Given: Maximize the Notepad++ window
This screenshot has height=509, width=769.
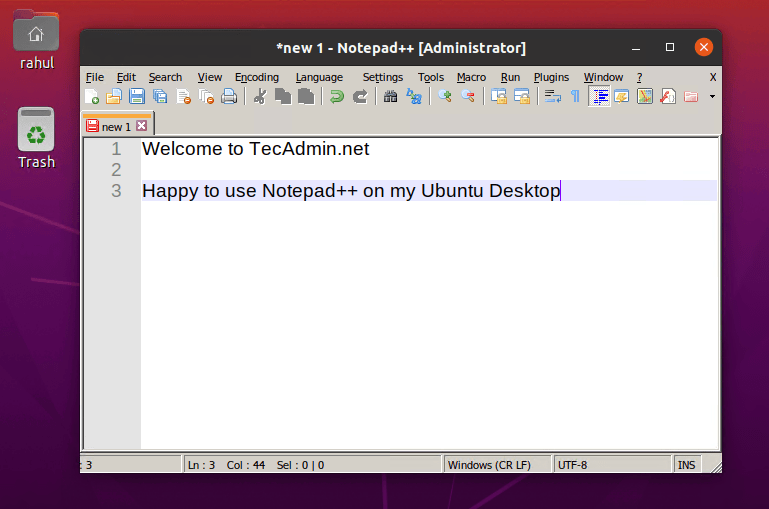Looking at the screenshot, I should 669,48.
